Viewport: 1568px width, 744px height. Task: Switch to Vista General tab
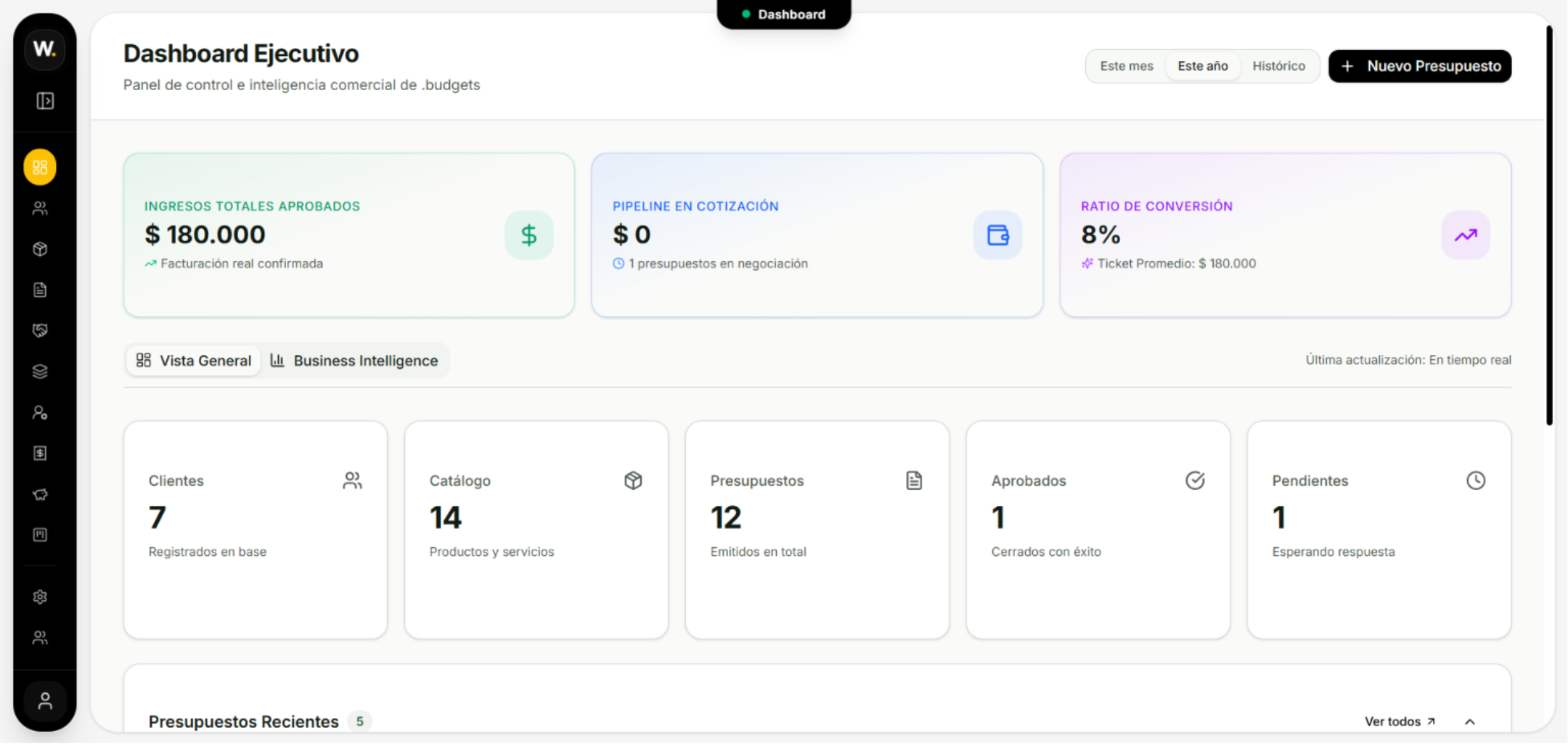click(x=194, y=361)
